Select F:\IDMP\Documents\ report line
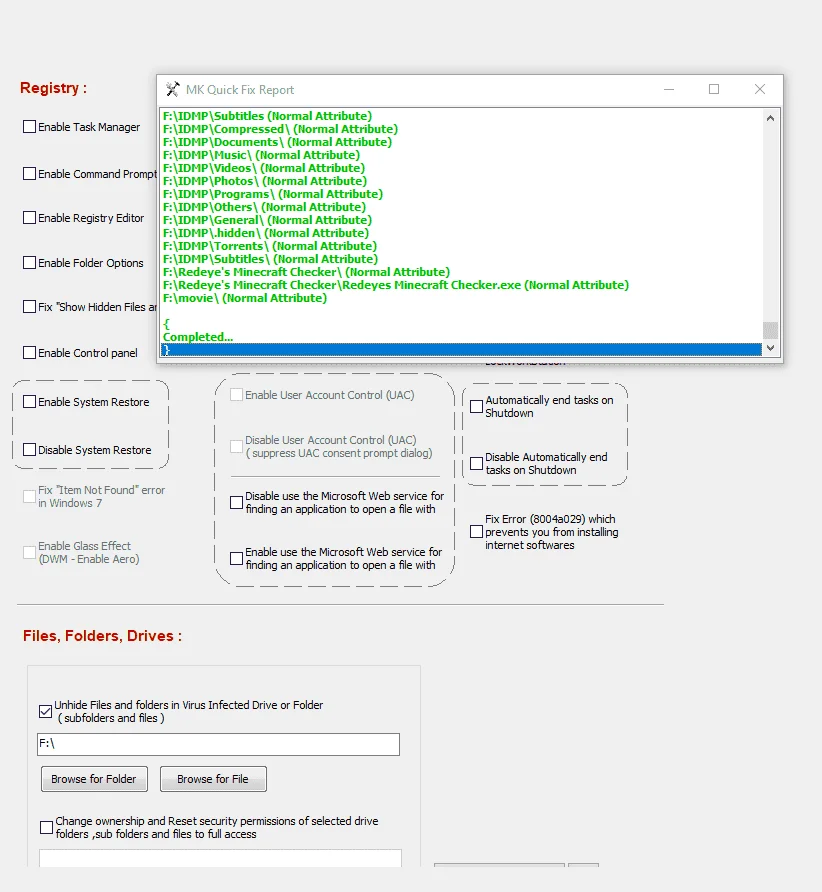Image resolution: width=822 pixels, height=892 pixels. tap(277, 142)
